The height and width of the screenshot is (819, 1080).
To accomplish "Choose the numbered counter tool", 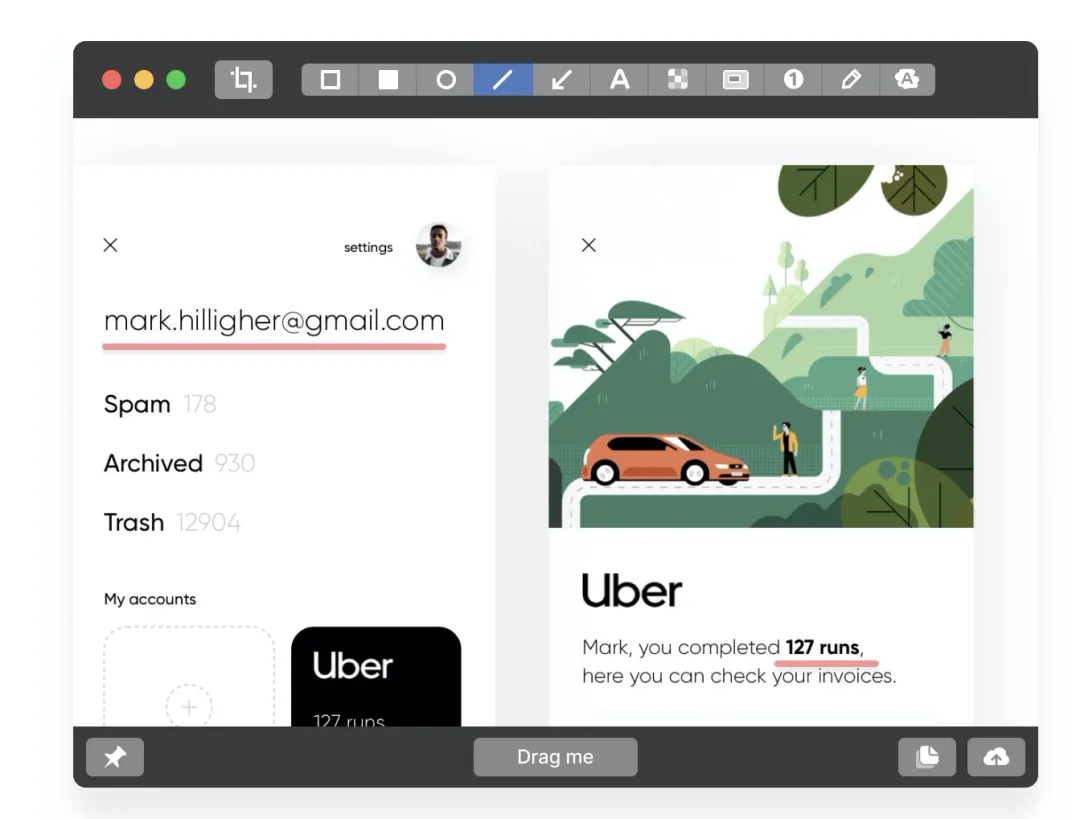I will click(x=793, y=79).
